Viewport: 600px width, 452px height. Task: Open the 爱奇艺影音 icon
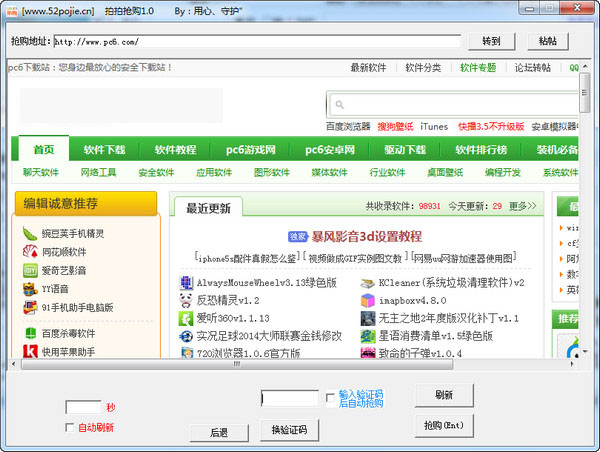pyautogui.click(x=29, y=270)
